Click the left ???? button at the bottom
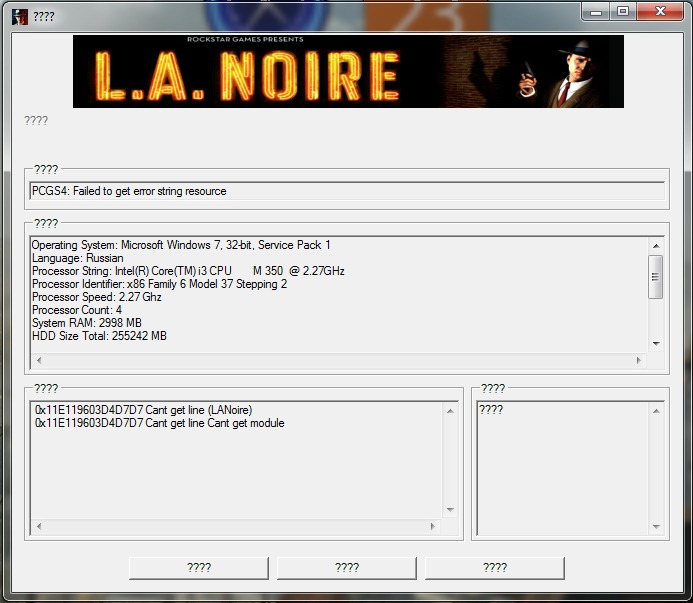 click(x=199, y=568)
